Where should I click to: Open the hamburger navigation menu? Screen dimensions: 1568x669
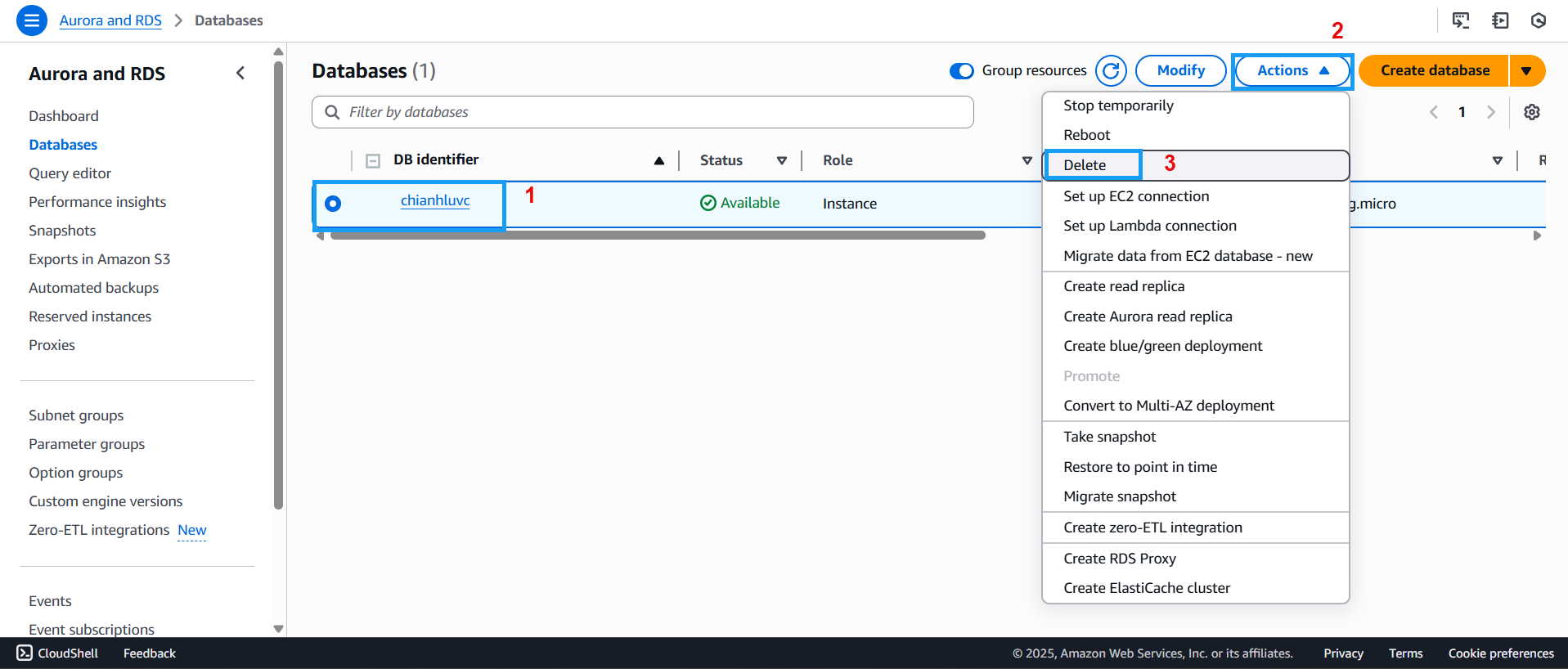31,20
